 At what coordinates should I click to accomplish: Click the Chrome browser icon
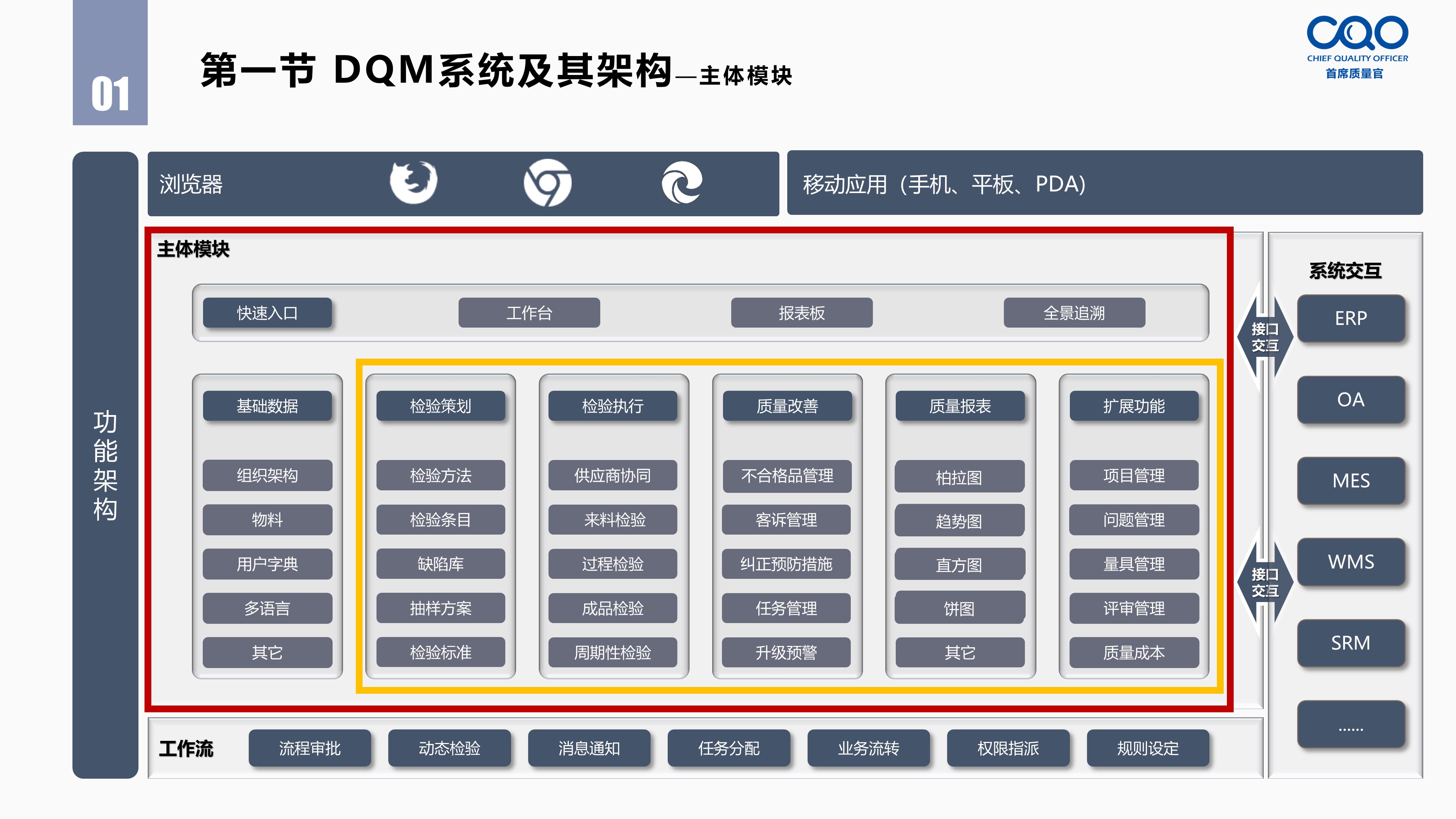pyautogui.click(x=547, y=183)
